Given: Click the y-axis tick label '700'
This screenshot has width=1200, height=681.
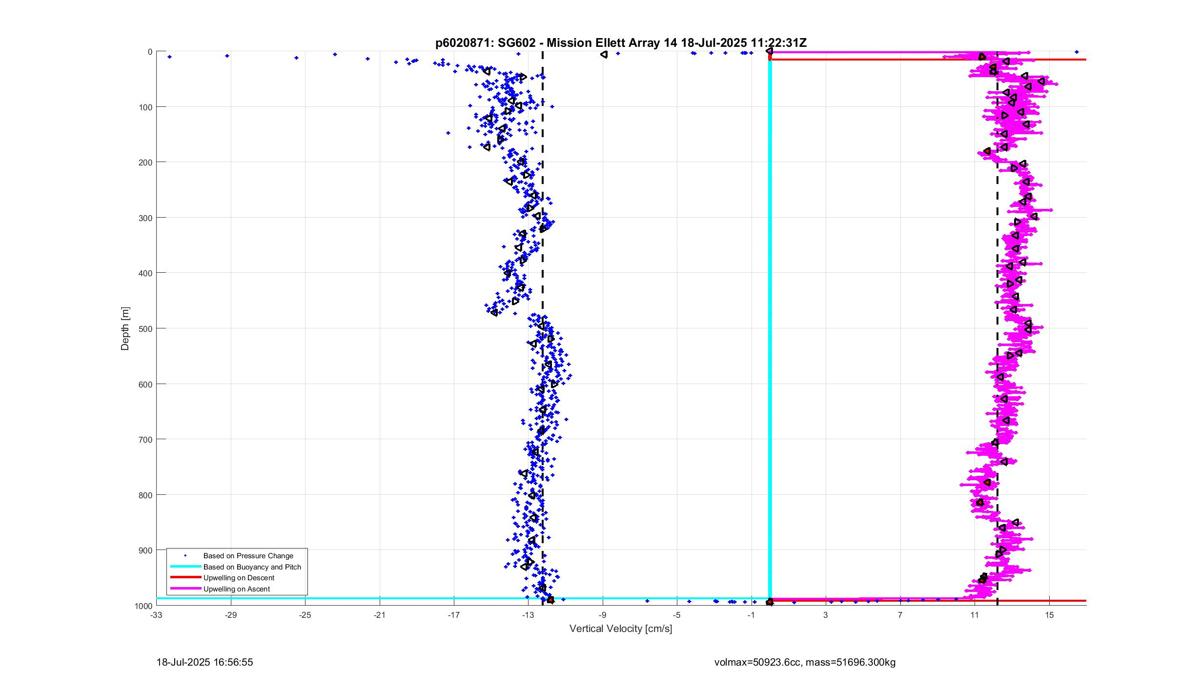Looking at the screenshot, I should 145,439.
